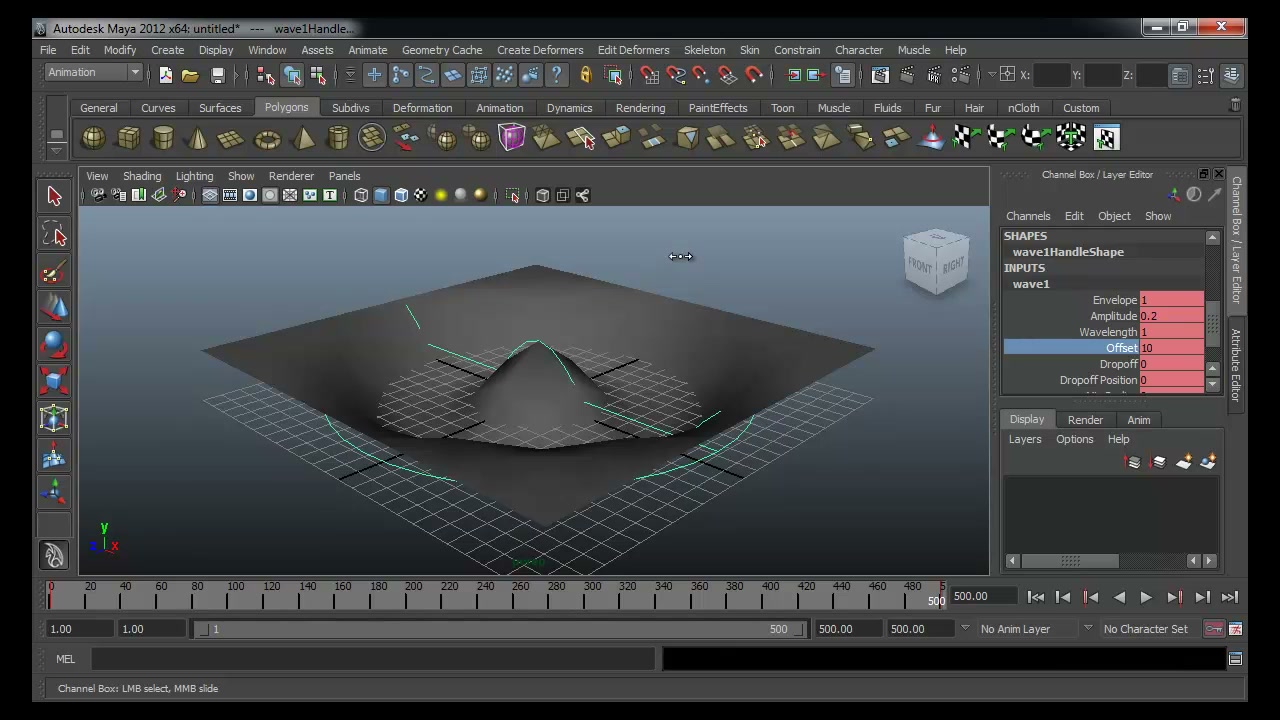Screen dimensions: 1280x720
Task: Open the Render View clapperboard icon
Action: pos(880,75)
